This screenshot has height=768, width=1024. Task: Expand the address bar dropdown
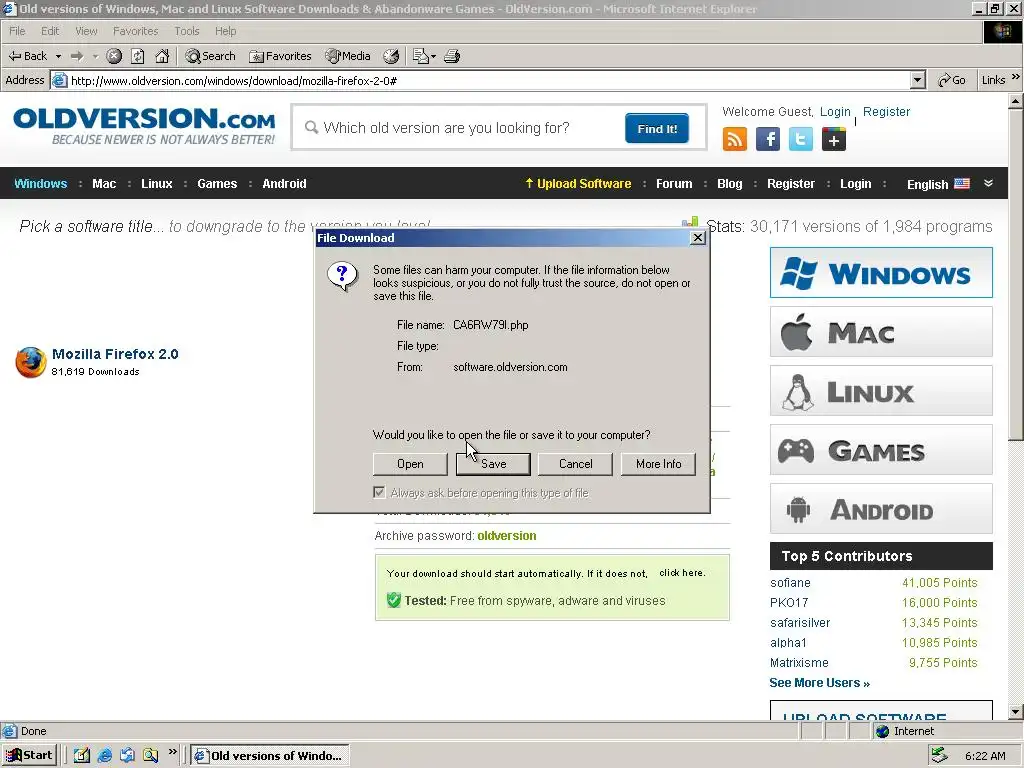[918, 80]
